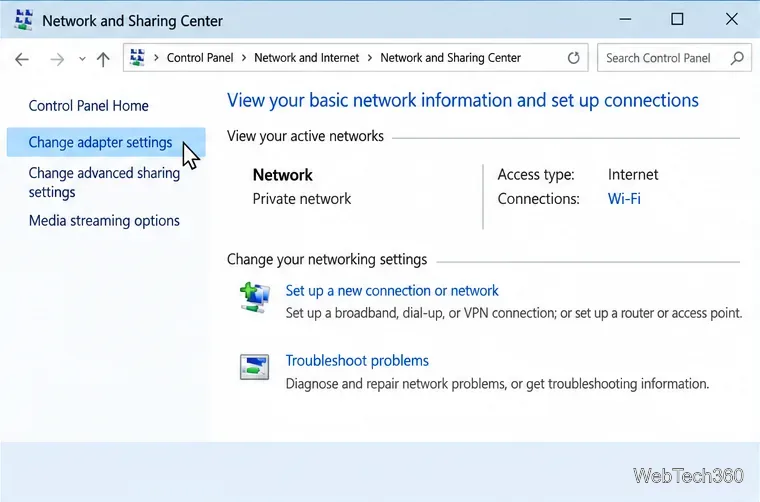Click the page title 'View your basic network information'
Viewport: 760px width, 502px height.
pos(462,100)
